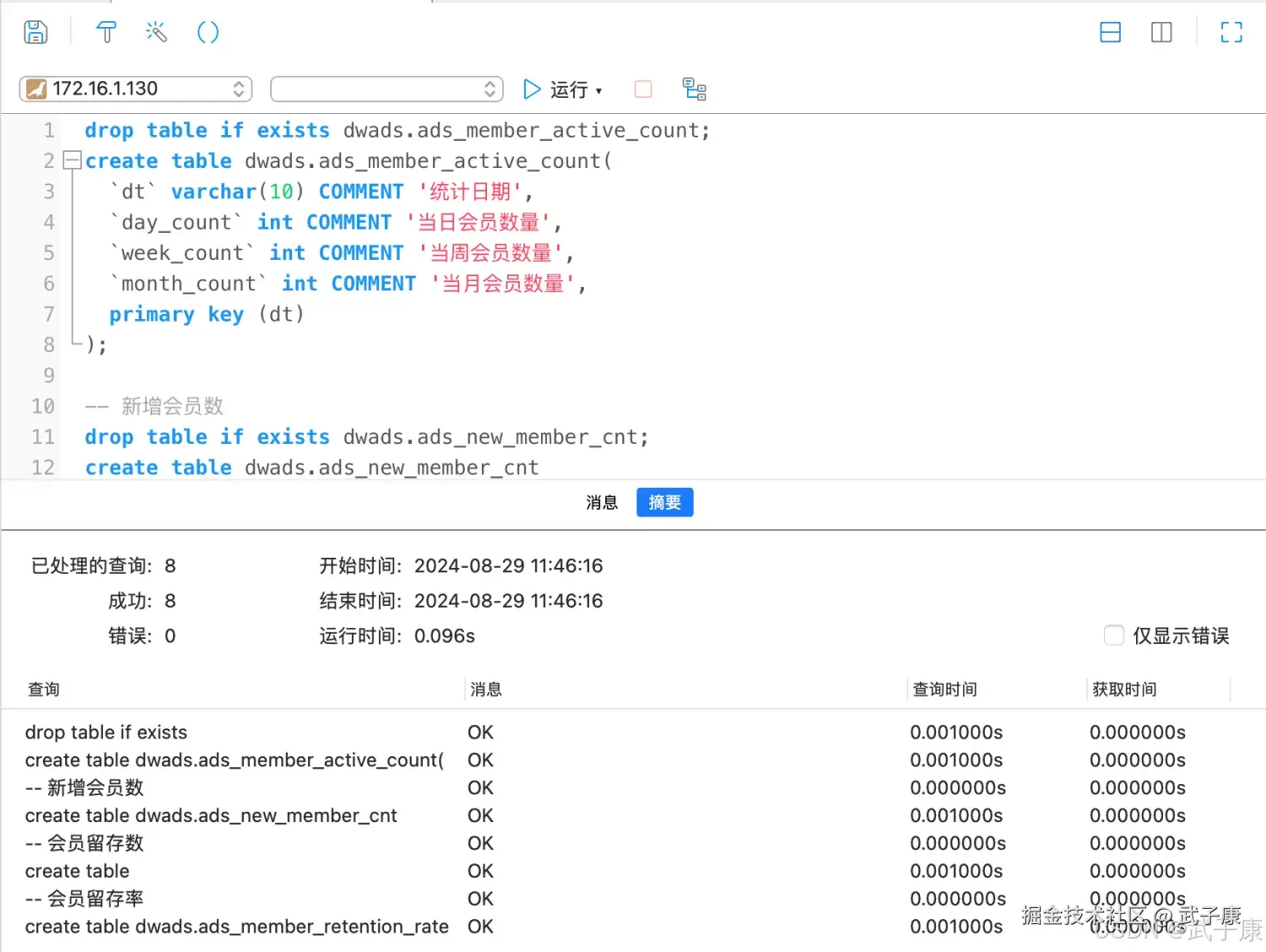
Task: Select the 'drop table if exists' result row
Action: pos(633,732)
